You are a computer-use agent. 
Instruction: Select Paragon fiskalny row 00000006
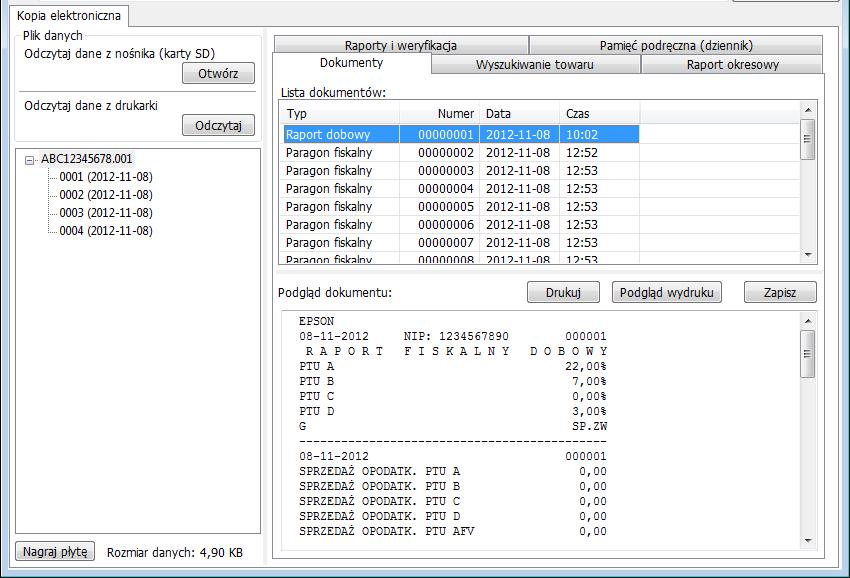pos(461,224)
